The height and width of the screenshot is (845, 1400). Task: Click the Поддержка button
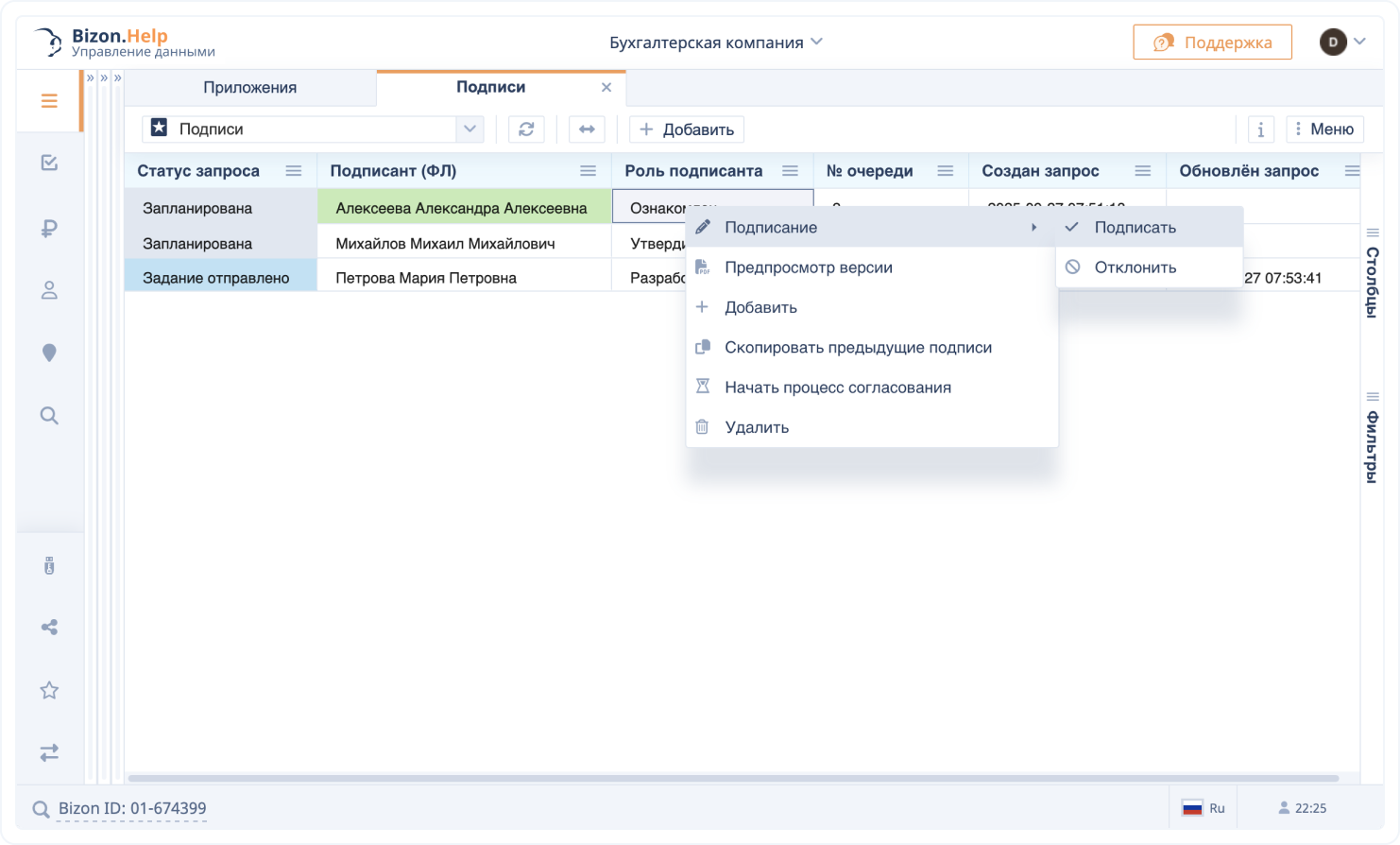point(1212,42)
